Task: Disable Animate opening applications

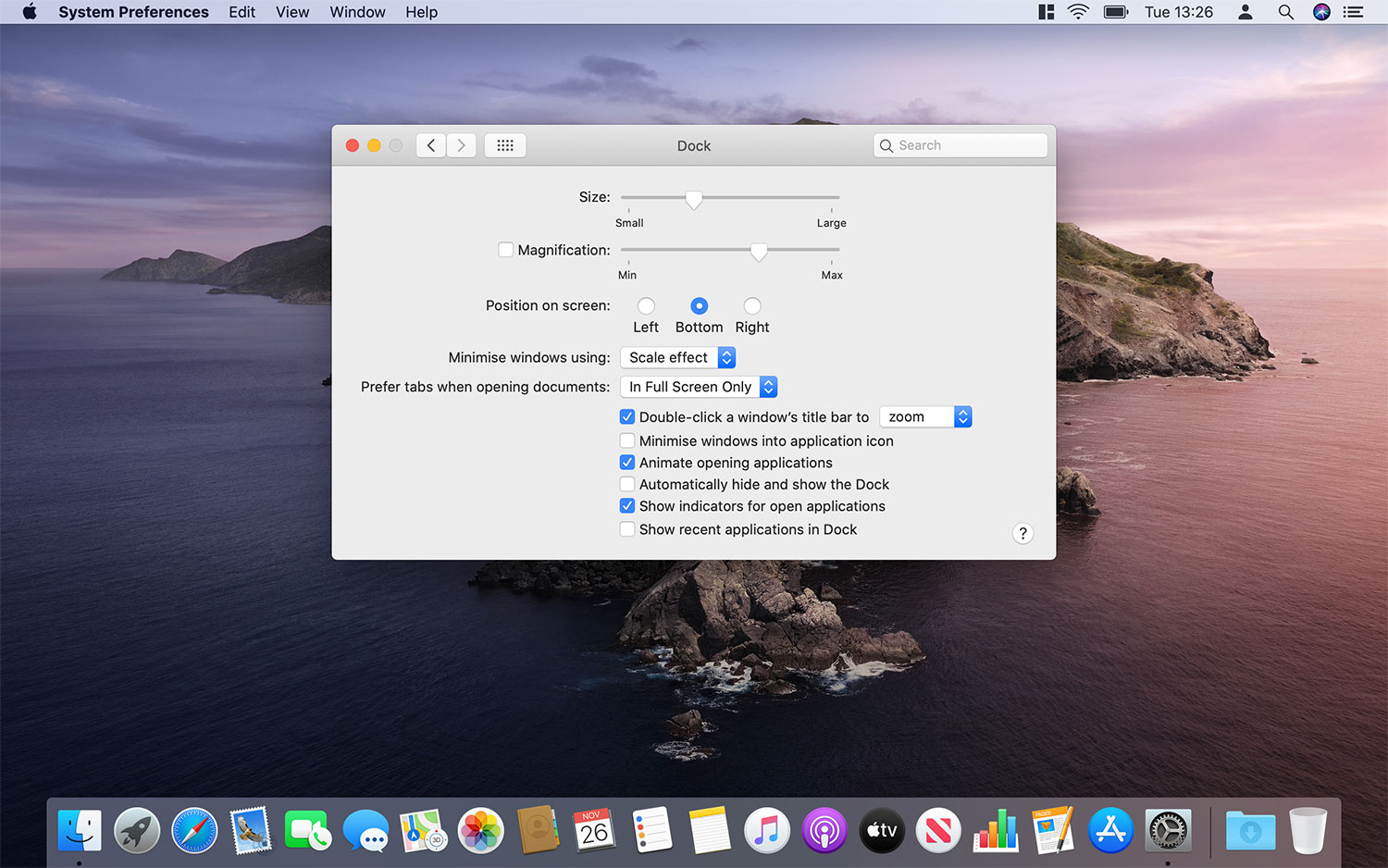Action: pyautogui.click(x=627, y=463)
